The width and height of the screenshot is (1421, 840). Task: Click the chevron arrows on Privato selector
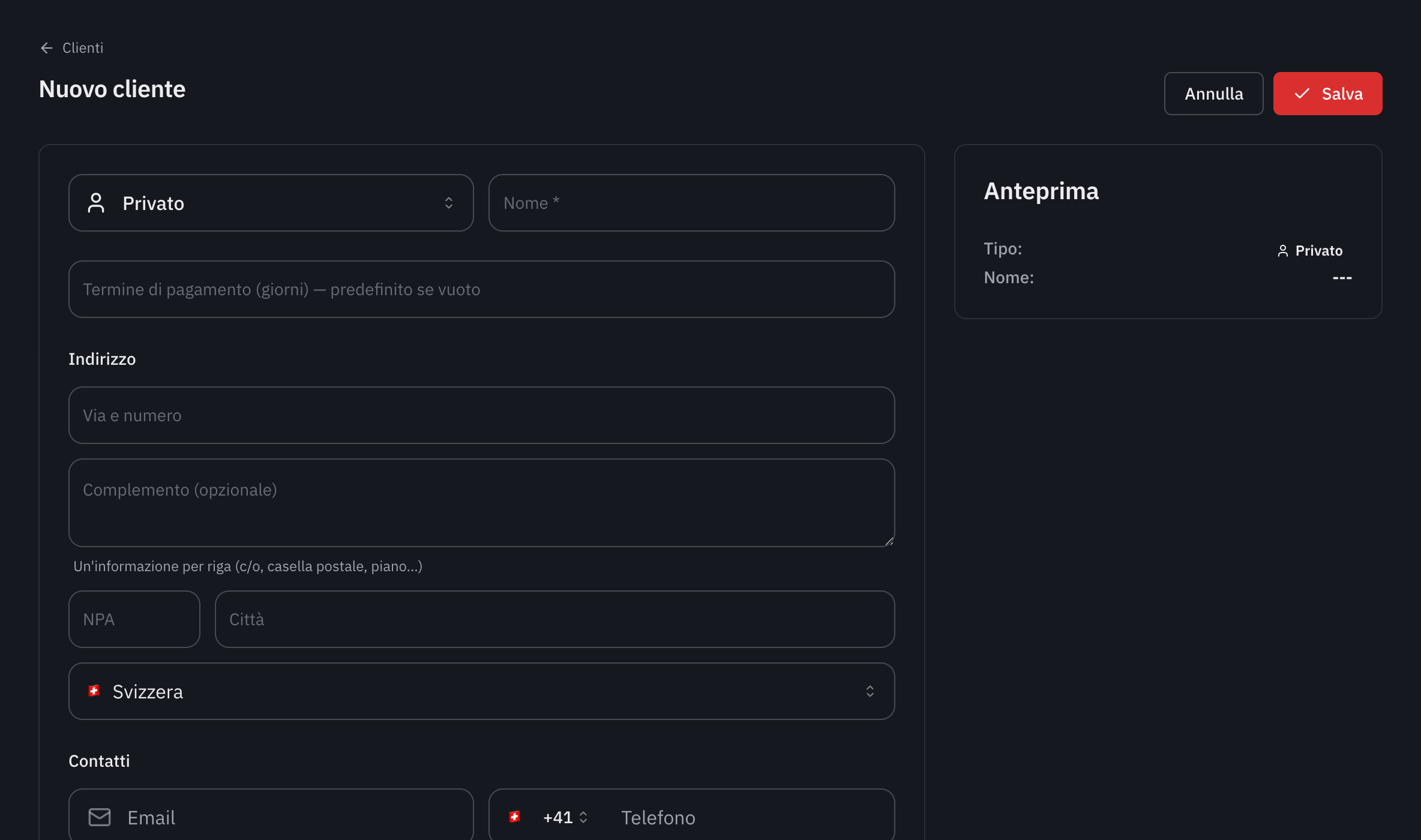[449, 203]
